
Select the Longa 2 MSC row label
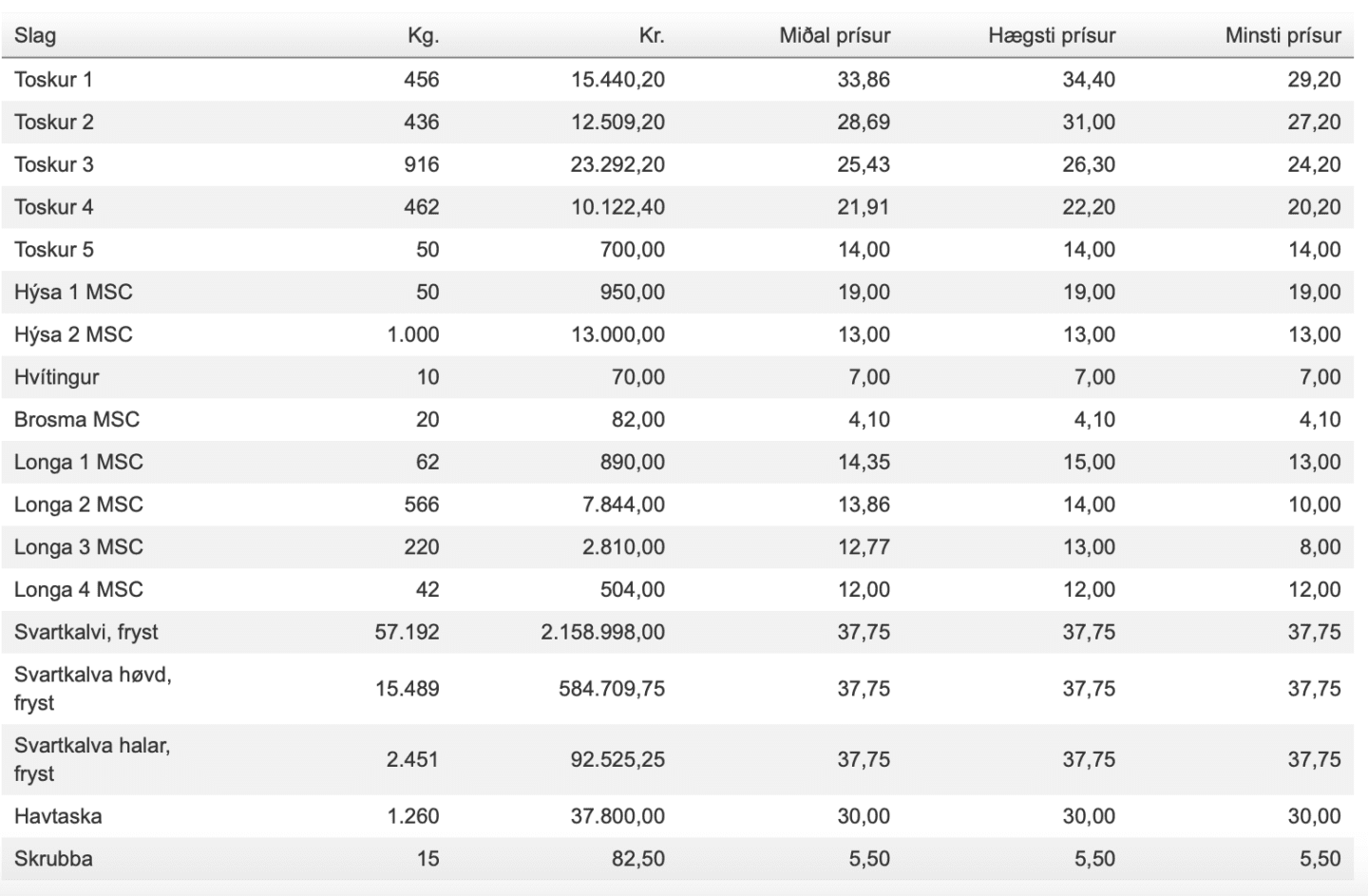coord(78,505)
